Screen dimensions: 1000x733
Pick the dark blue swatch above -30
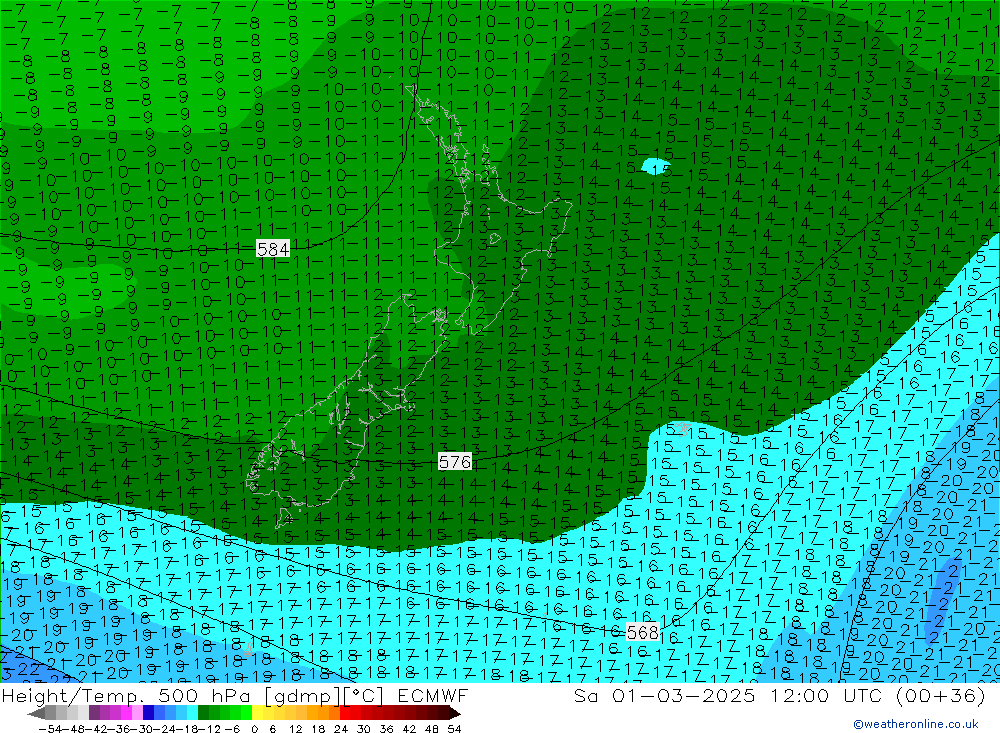(x=148, y=713)
